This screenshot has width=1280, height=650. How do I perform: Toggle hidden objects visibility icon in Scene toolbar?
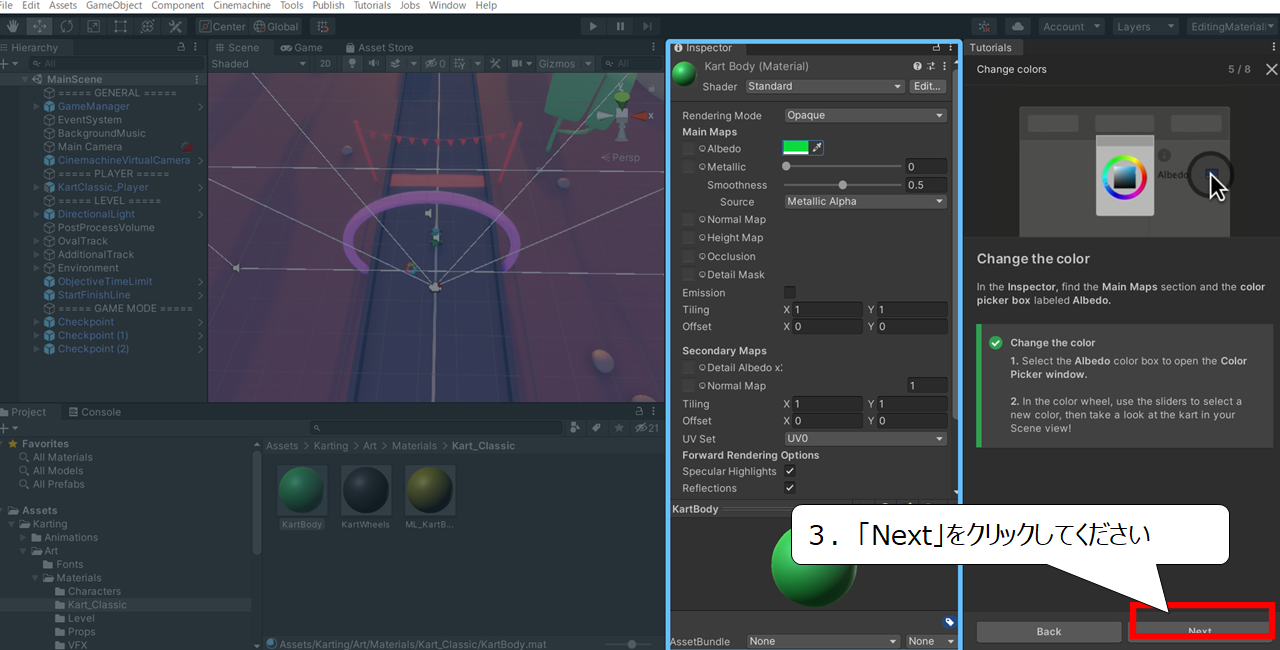(434, 64)
